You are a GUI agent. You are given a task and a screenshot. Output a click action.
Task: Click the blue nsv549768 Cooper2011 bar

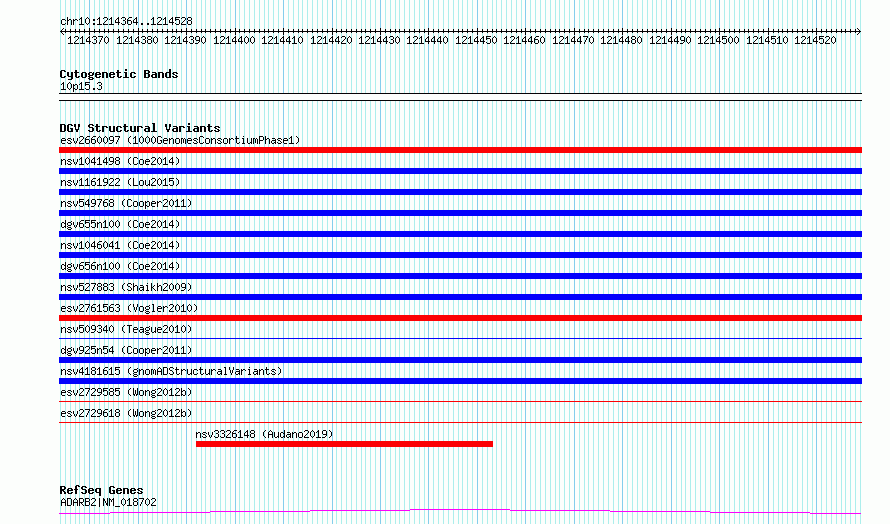click(x=460, y=213)
